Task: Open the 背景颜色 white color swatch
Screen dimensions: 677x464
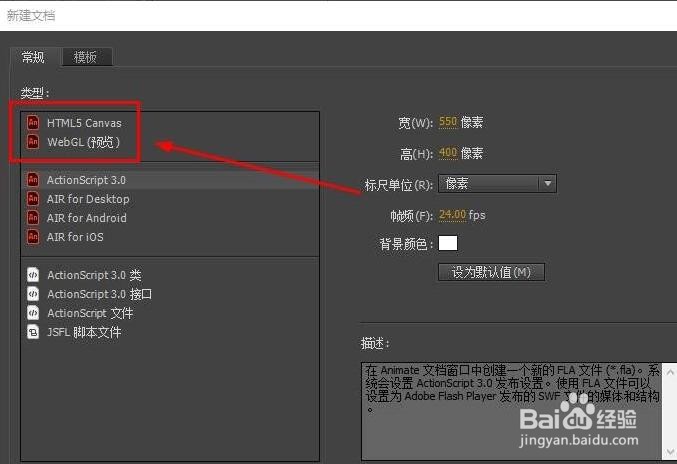Action: 448,243
